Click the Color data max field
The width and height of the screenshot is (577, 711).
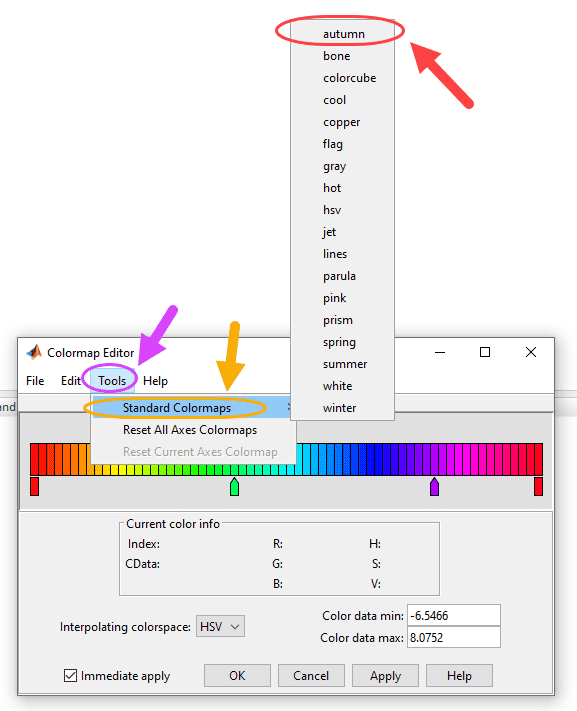click(x=454, y=637)
